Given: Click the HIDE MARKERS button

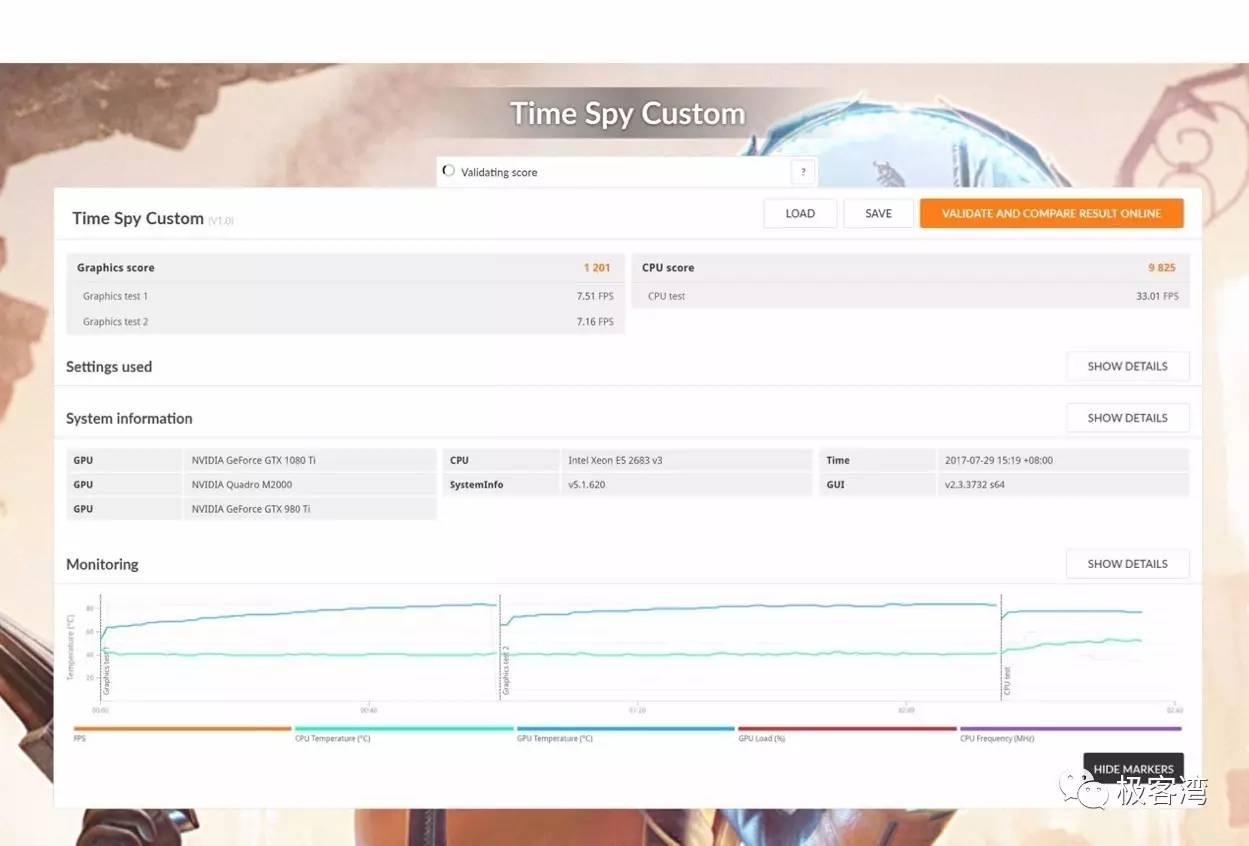Looking at the screenshot, I should point(1133,769).
